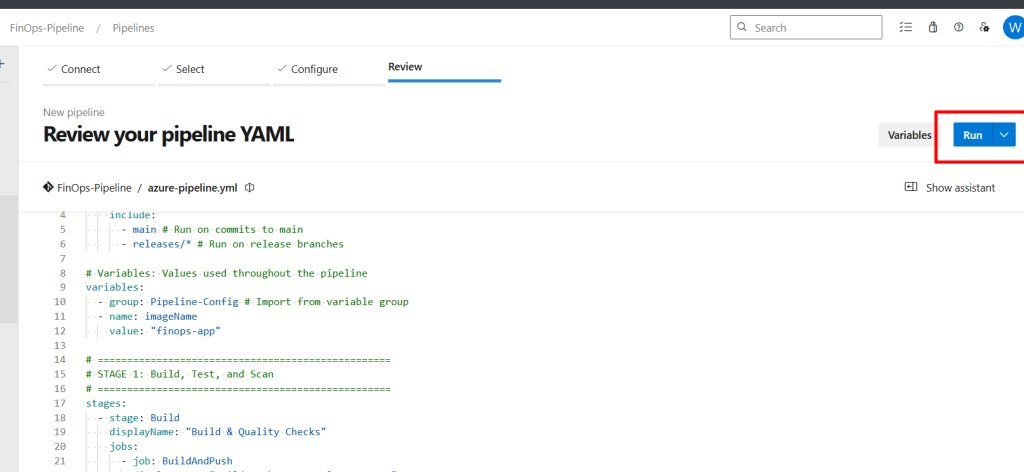Image resolution: width=1024 pixels, height=472 pixels.
Task: Click the FinOps-Pipeline breadcrumb link
Action: click(47, 28)
